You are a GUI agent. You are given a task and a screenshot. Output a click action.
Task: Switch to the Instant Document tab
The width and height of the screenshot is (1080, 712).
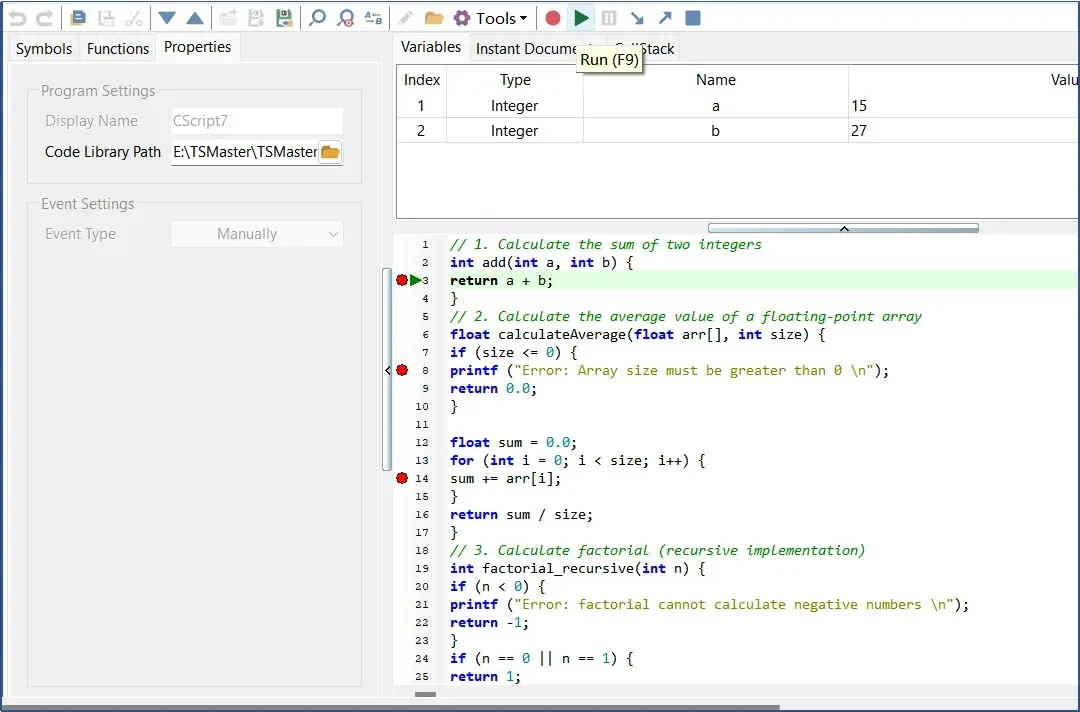[x=525, y=49]
